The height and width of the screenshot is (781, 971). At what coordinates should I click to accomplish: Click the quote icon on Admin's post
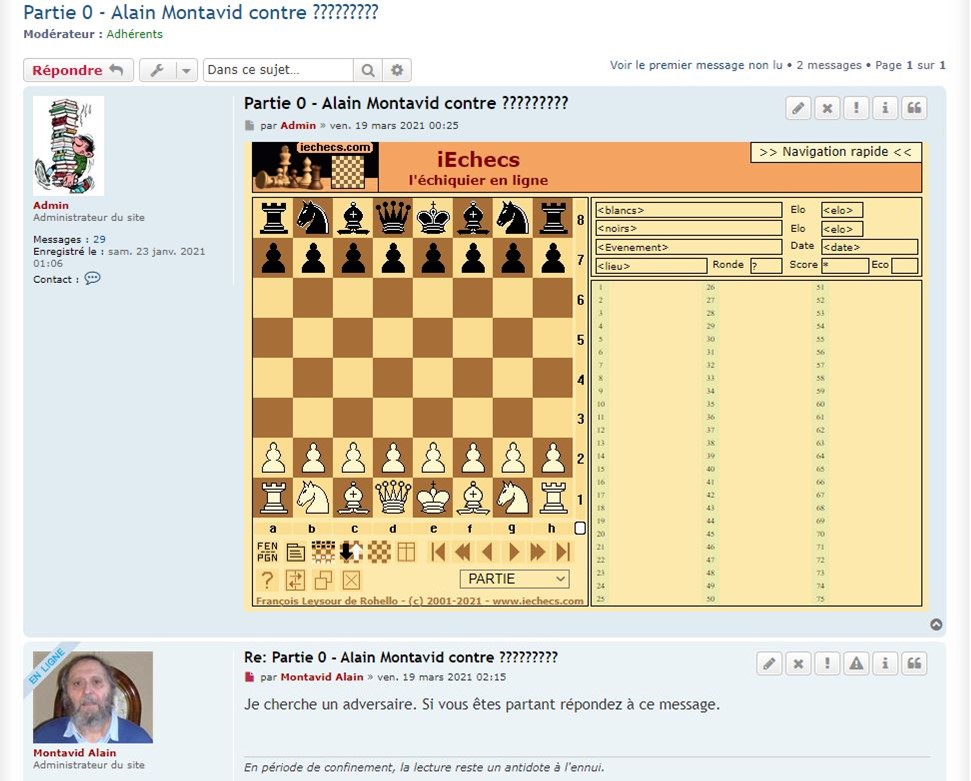pos(914,108)
